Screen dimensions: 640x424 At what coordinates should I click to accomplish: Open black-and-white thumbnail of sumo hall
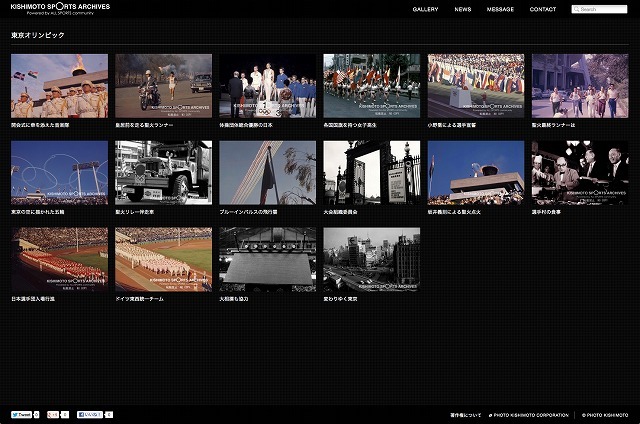click(x=267, y=260)
